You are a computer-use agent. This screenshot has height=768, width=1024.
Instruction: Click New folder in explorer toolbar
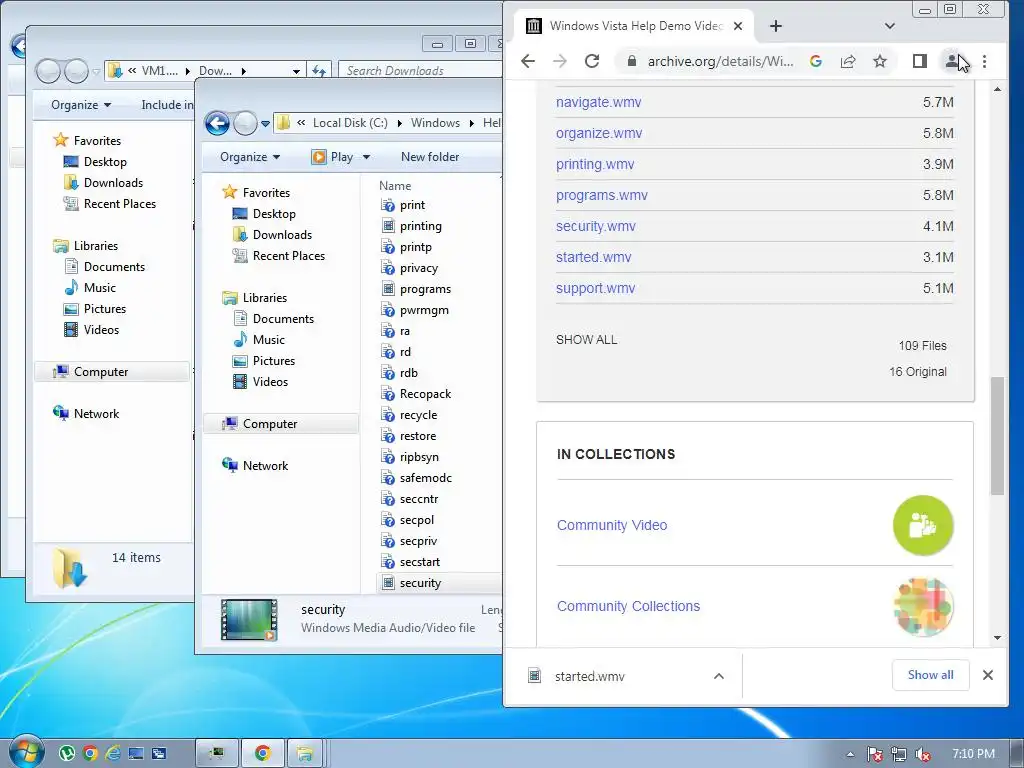tap(430, 157)
